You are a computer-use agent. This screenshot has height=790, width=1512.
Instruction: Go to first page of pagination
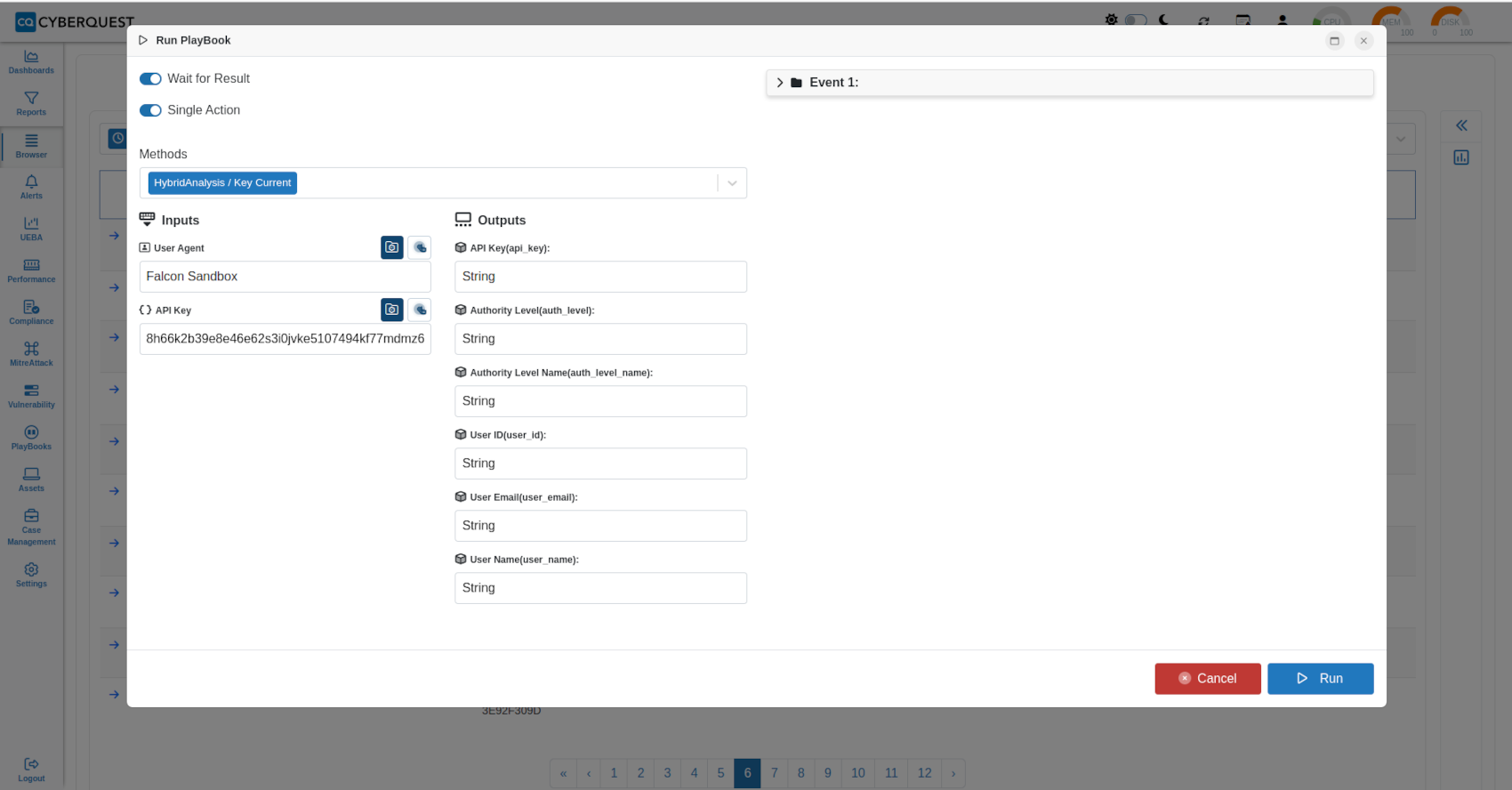[563, 773]
